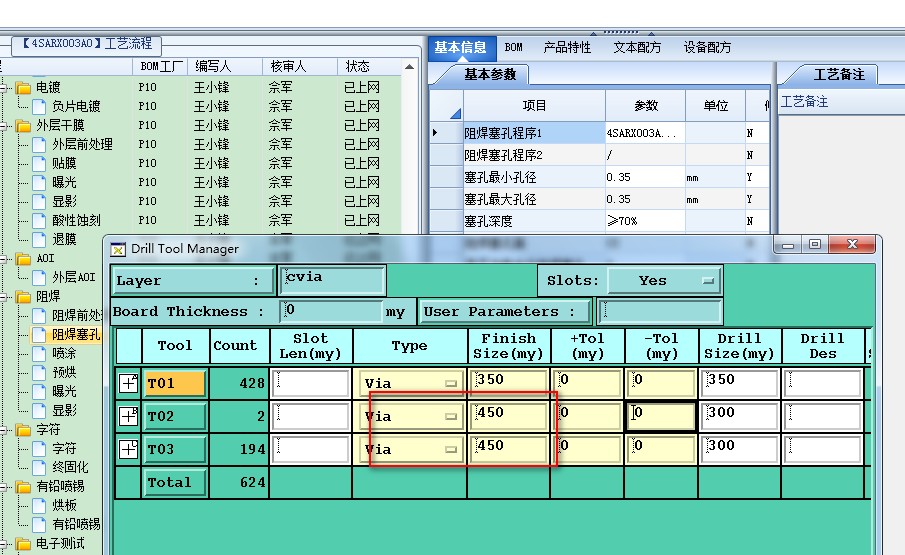Select the 喷涂 document icon
The width and height of the screenshot is (905, 555).
coord(39,354)
